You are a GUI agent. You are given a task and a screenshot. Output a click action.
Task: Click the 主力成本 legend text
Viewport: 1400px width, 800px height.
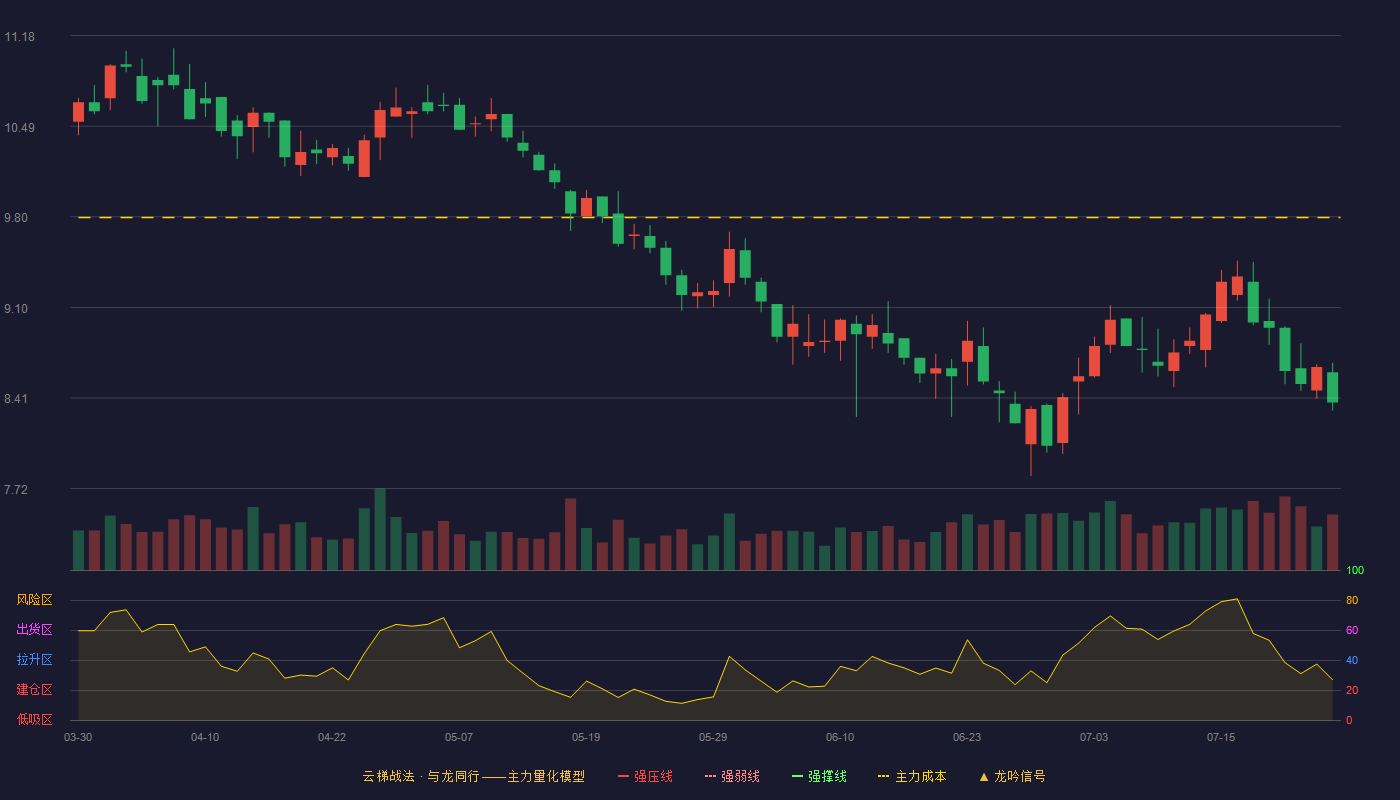tap(921, 776)
